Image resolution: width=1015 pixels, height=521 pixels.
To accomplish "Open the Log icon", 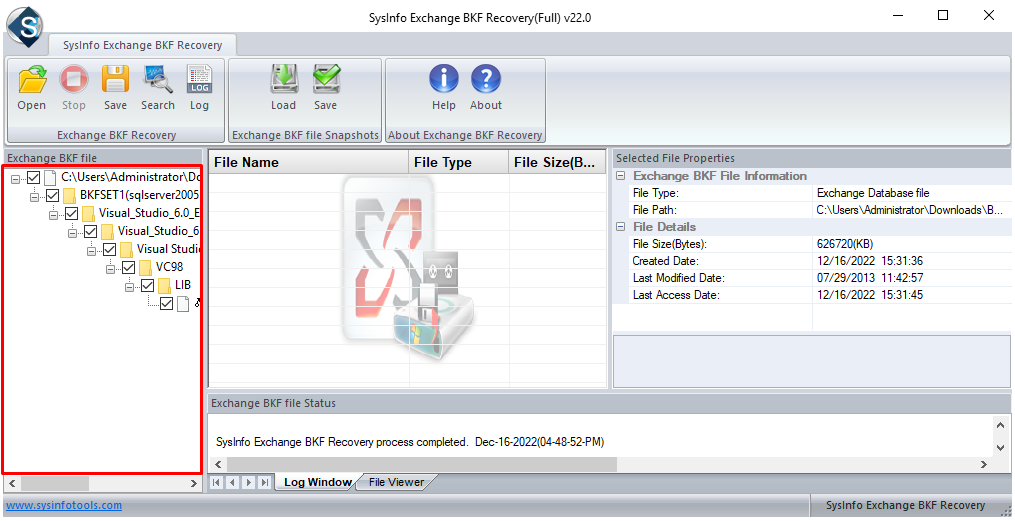I will pyautogui.click(x=199, y=88).
